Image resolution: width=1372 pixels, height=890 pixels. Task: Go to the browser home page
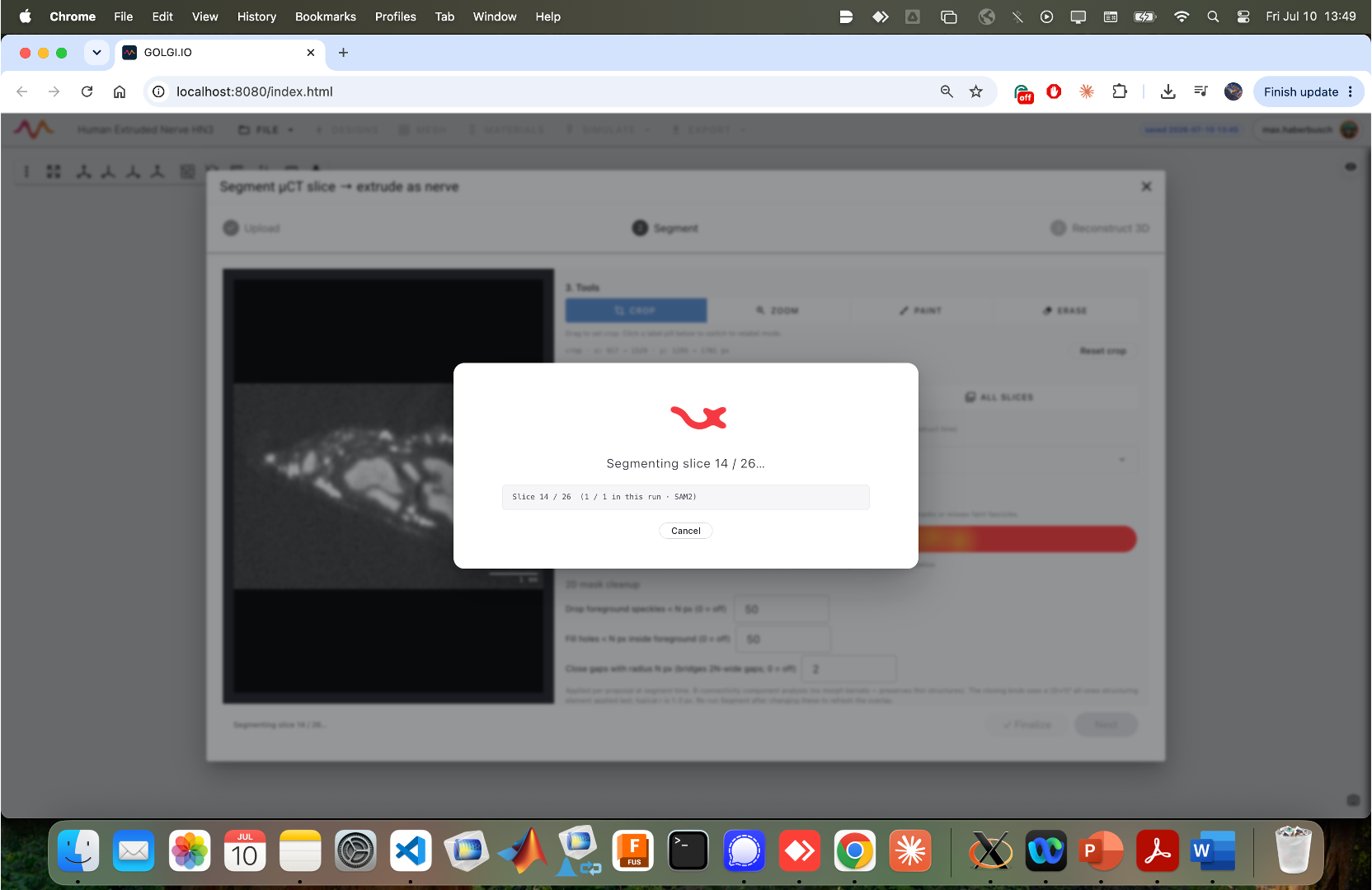pos(120,91)
